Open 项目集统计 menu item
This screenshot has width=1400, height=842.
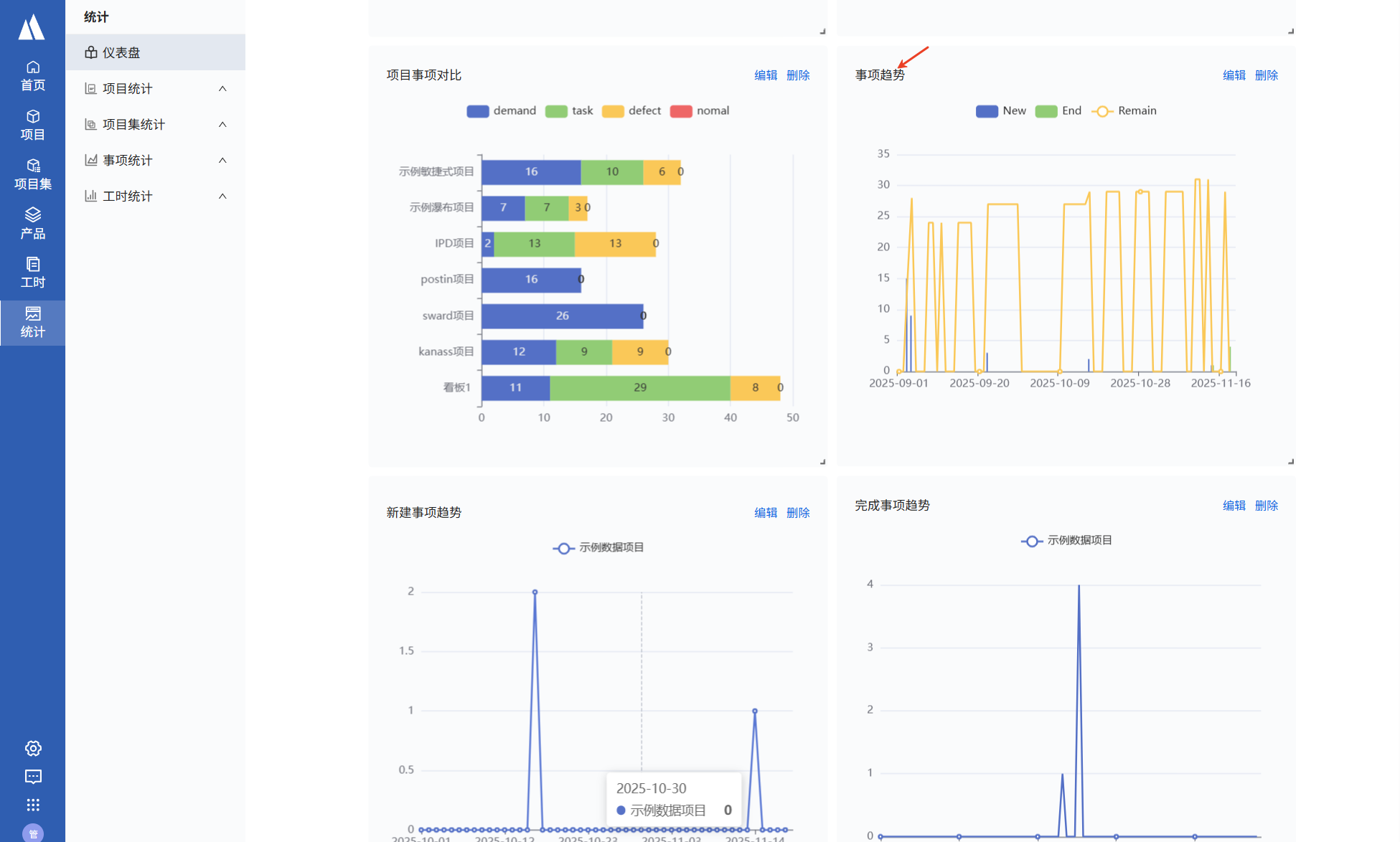(x=133, y=125)
